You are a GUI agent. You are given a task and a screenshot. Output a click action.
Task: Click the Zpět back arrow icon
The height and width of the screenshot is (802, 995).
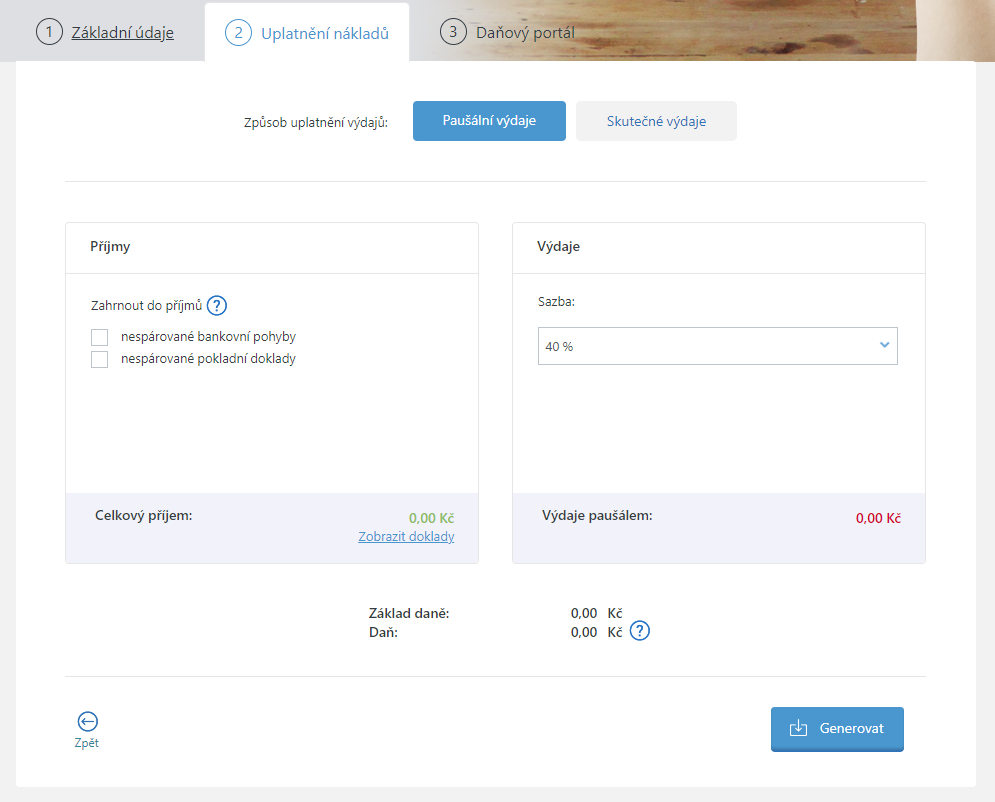pyautogui.click(x=88, y=721)
